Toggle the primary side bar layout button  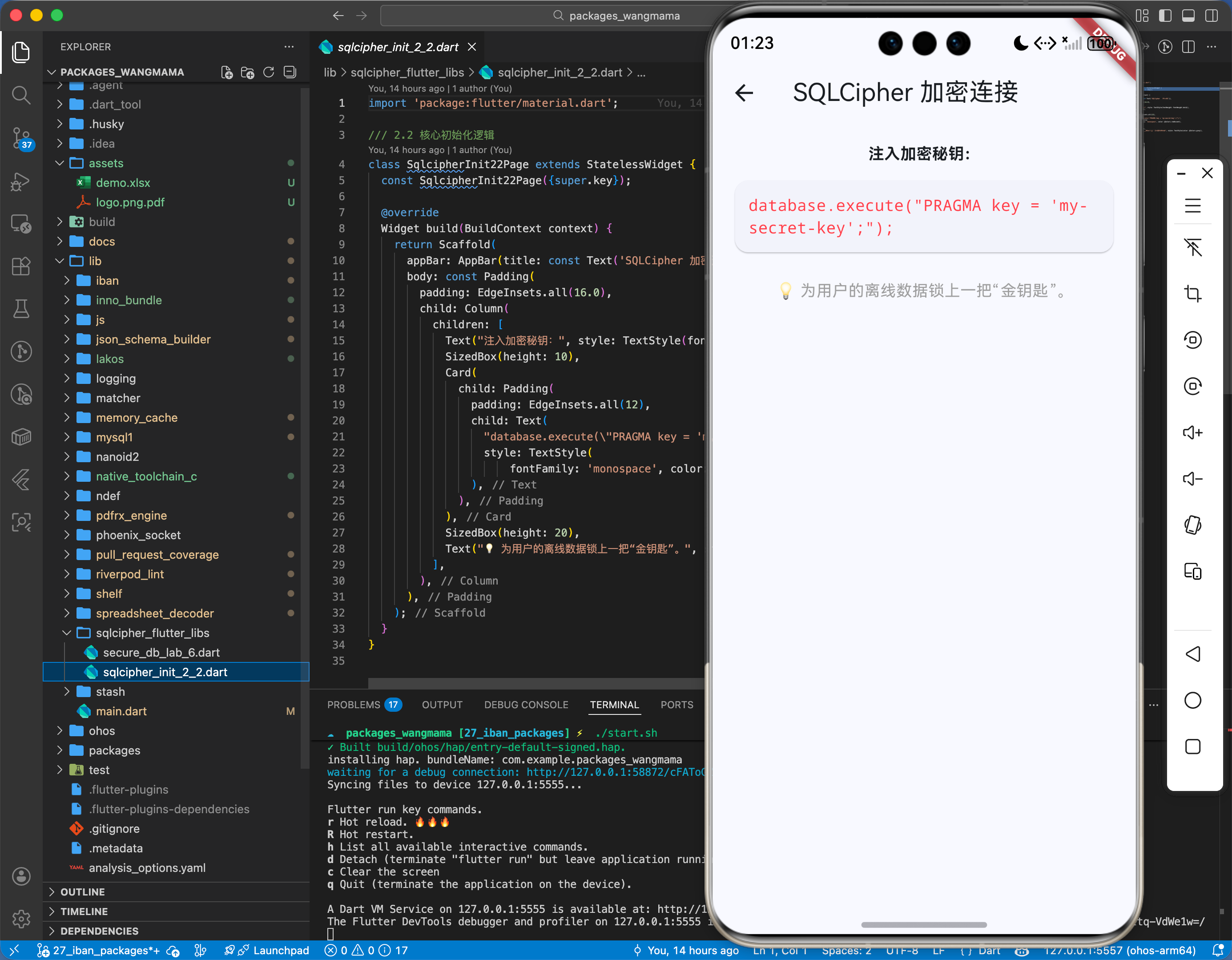[x=1165, y=16]
